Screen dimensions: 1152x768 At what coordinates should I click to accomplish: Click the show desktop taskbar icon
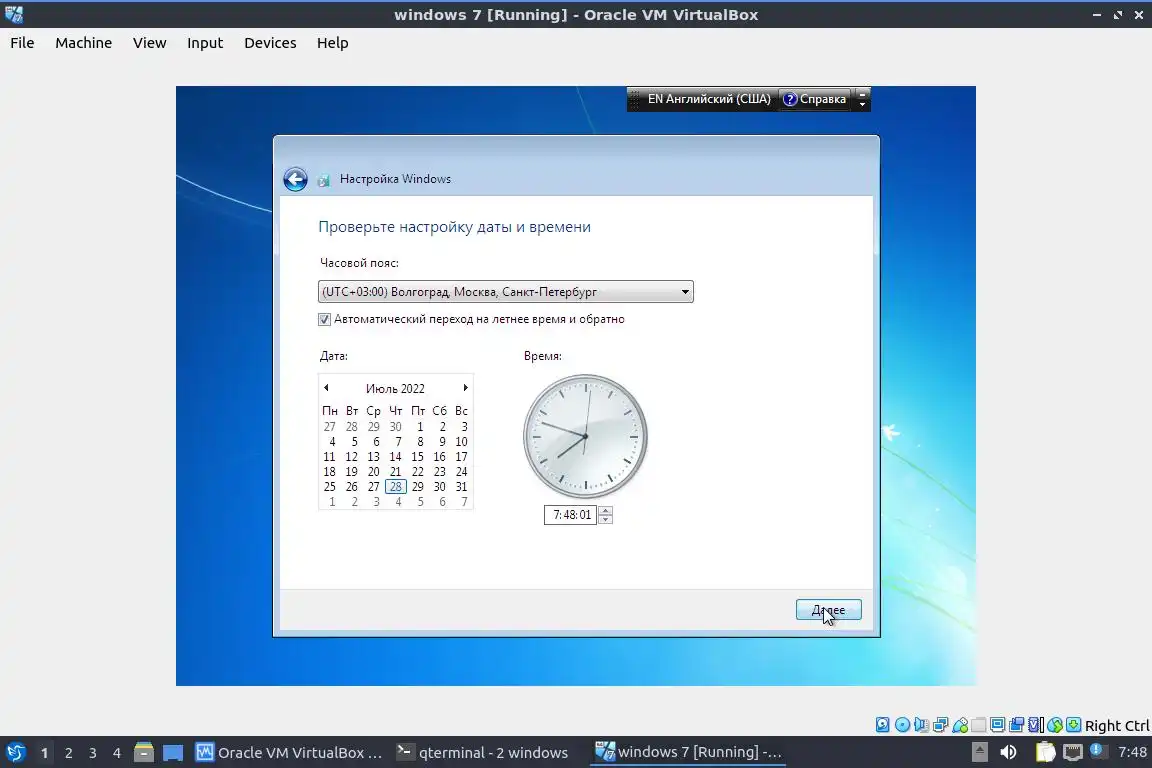[x=173, y=753]
